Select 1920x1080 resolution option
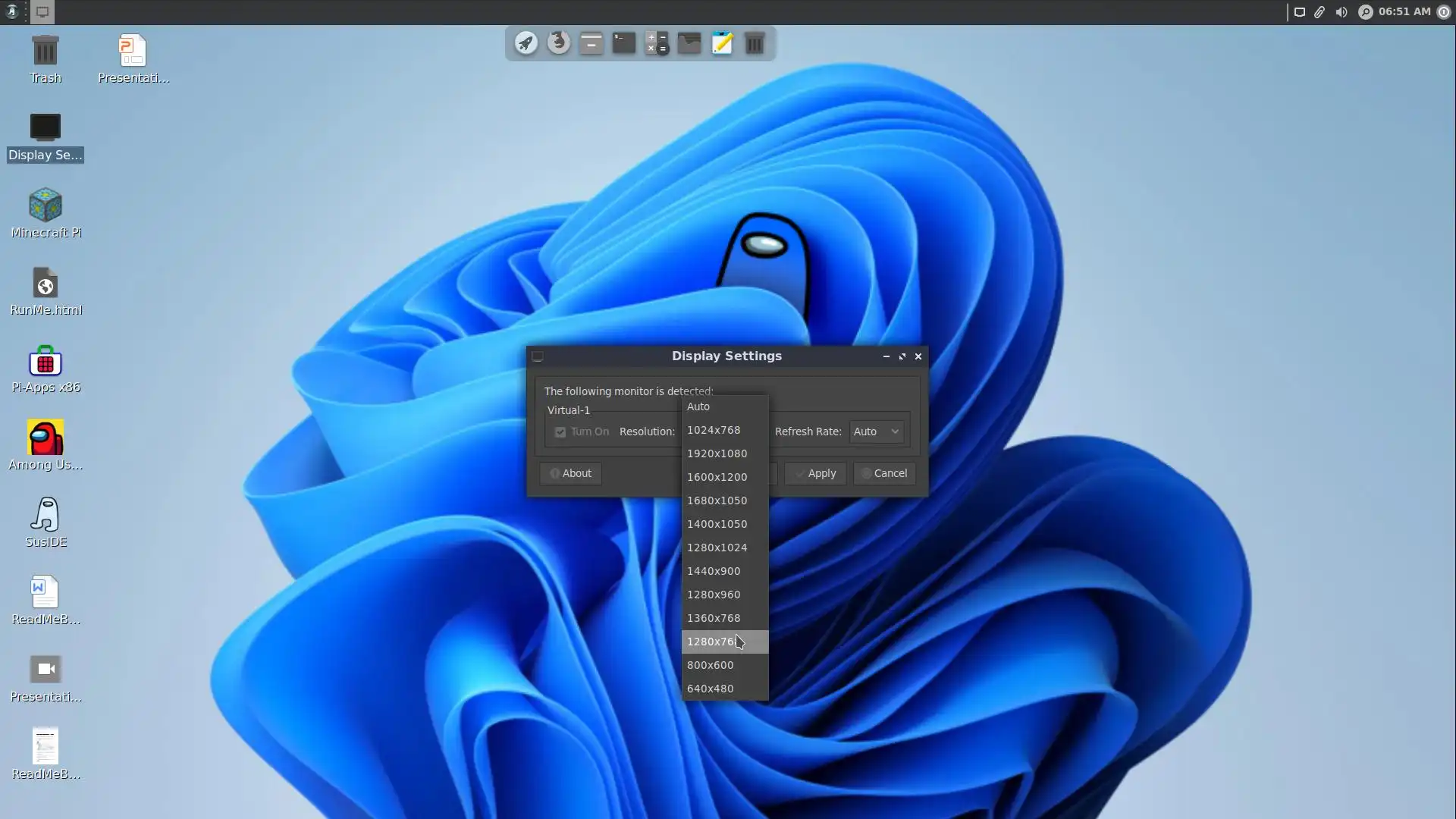The width and height of the screenshot is (1456, 819). [717, 453]
